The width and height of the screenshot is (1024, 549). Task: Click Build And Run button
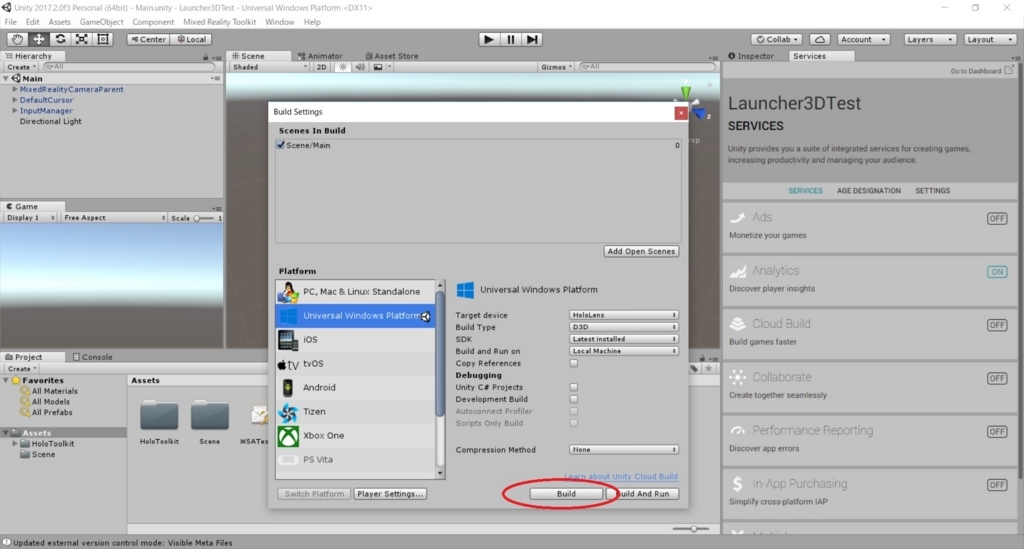643,494
